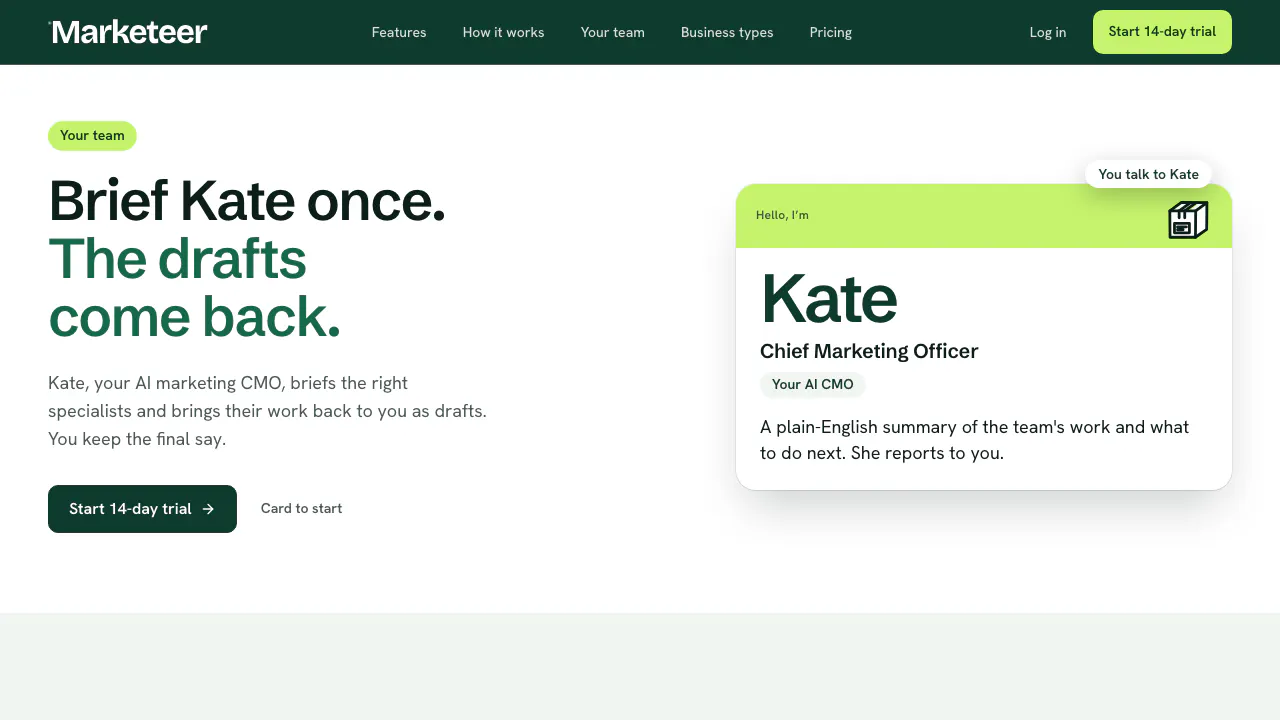Screen dimensions: 1280x720
Task: Open the Pricing page
Action: (x=831, y=32)
